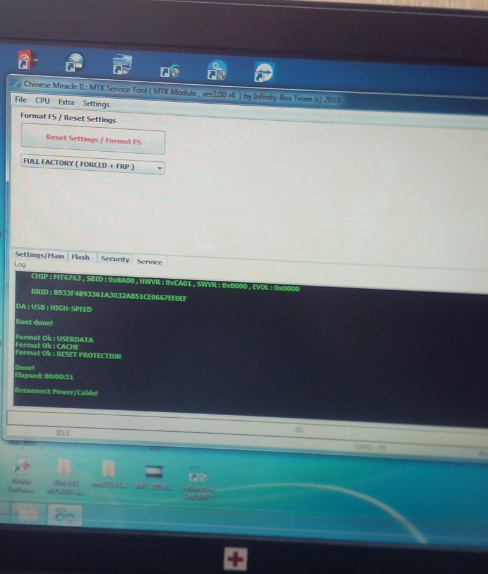The width and height of the screenshot is (488, 574).
Task: Open the small shield shortcut on desktop
Action: click(x=170, y=71)
